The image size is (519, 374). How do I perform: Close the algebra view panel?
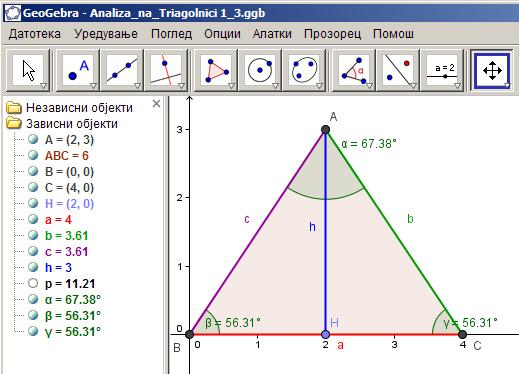coord(156,104)
